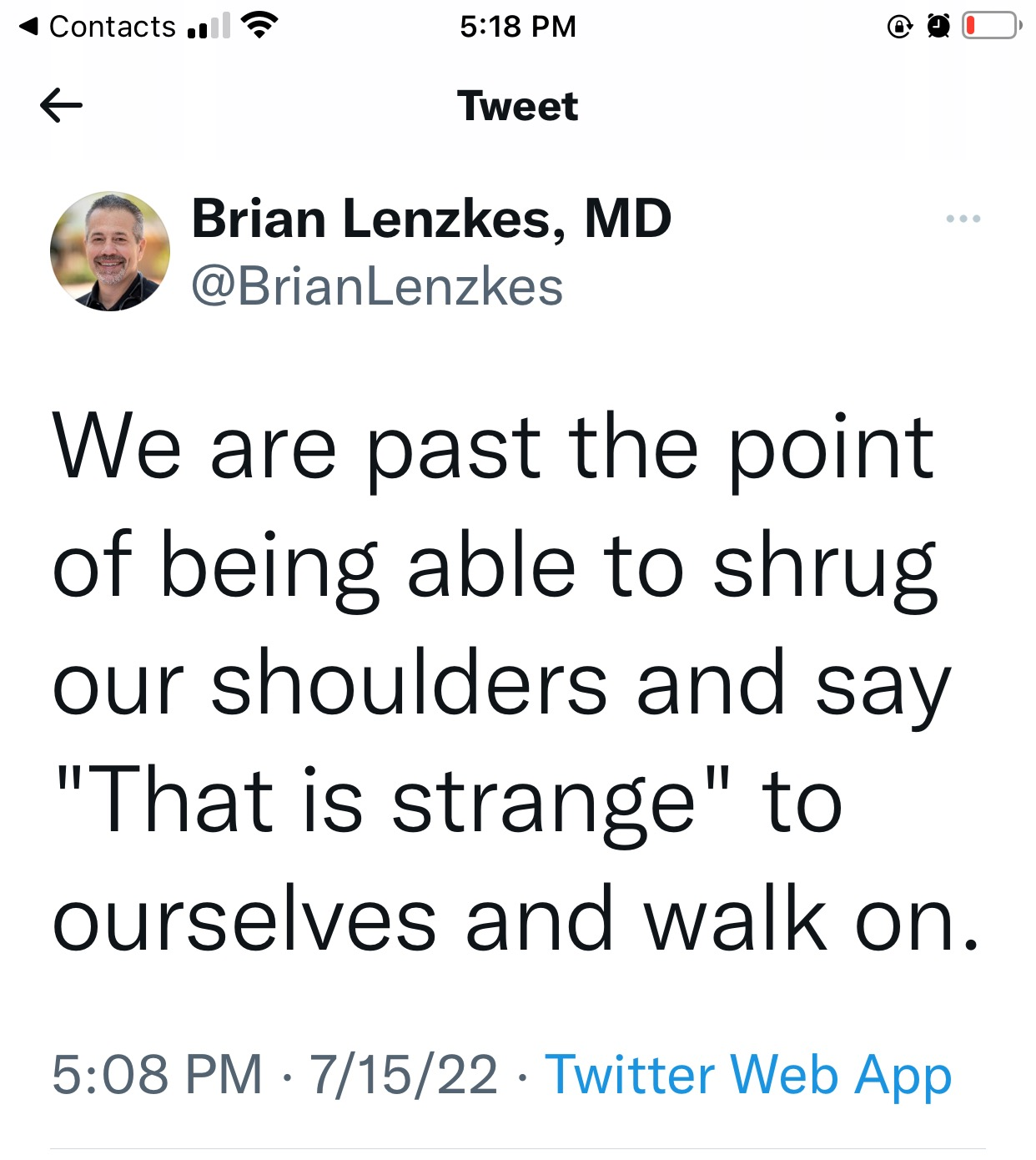Tap the orientation lock status icon
Viewport: 1036px width, 1160px height.
point(899,27)
